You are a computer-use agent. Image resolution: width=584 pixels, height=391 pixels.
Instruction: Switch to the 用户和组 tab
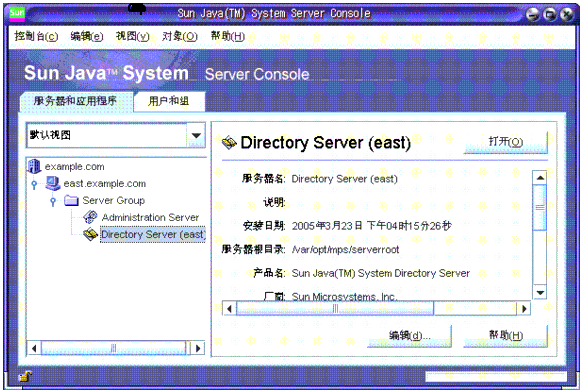point(169,101)
